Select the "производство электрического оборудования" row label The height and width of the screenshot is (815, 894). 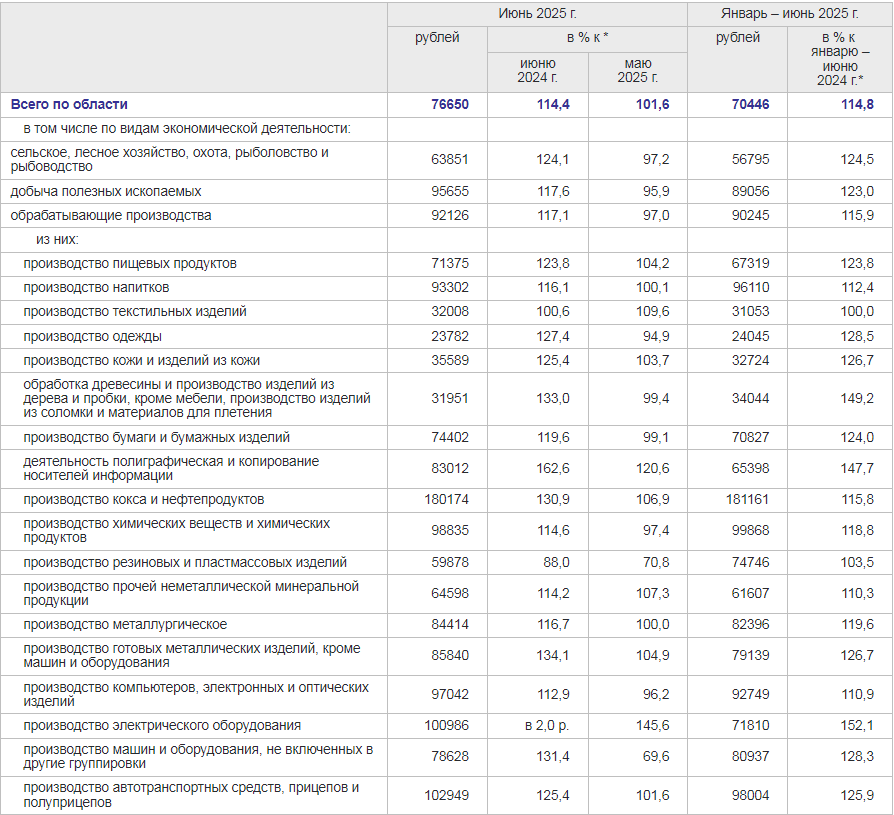pos(162,725)
